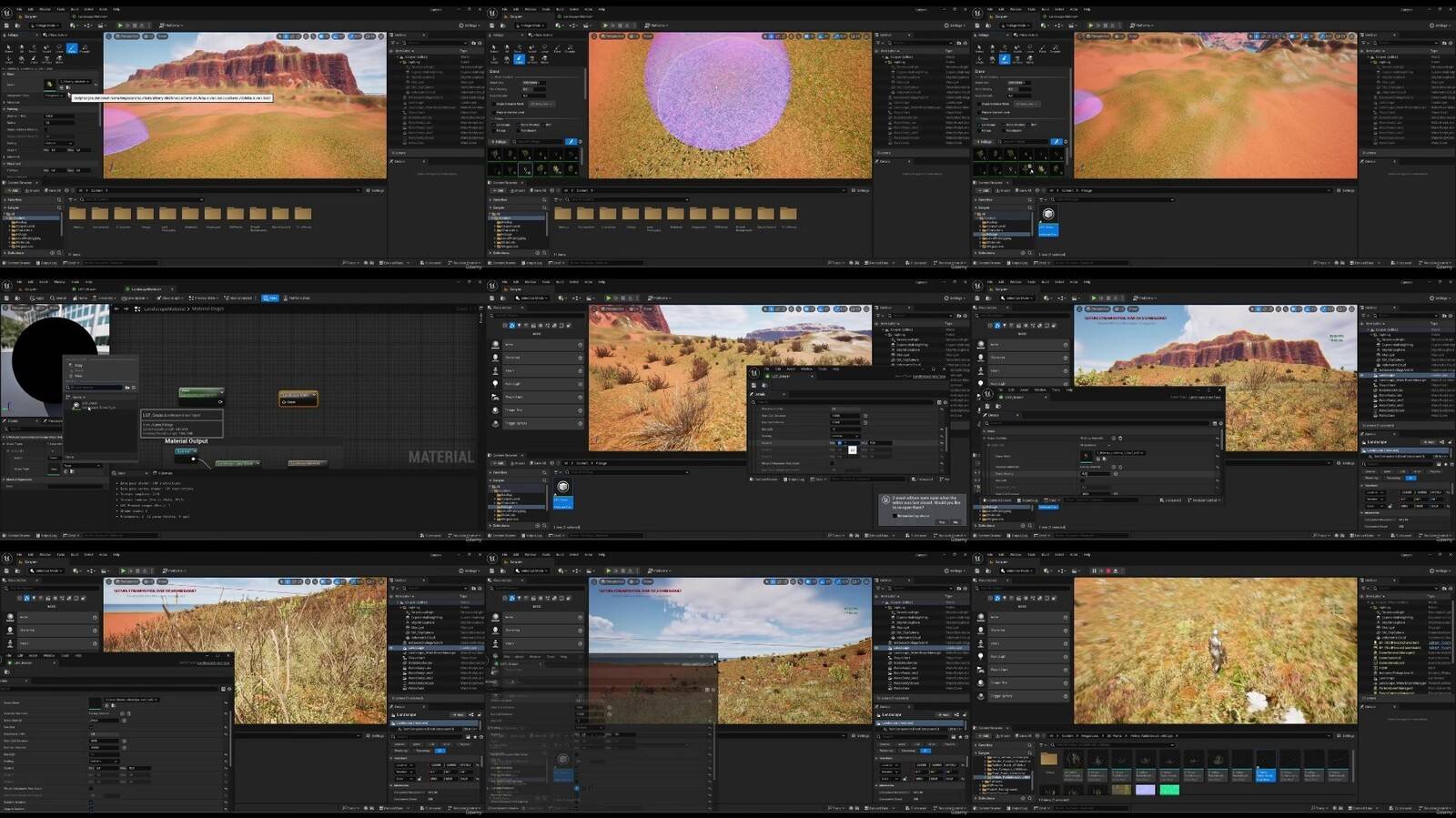Toggle Translucent filter in purple sphere window
The height and width of the screenshot is (818, 1456).
(x=519, y=130)
